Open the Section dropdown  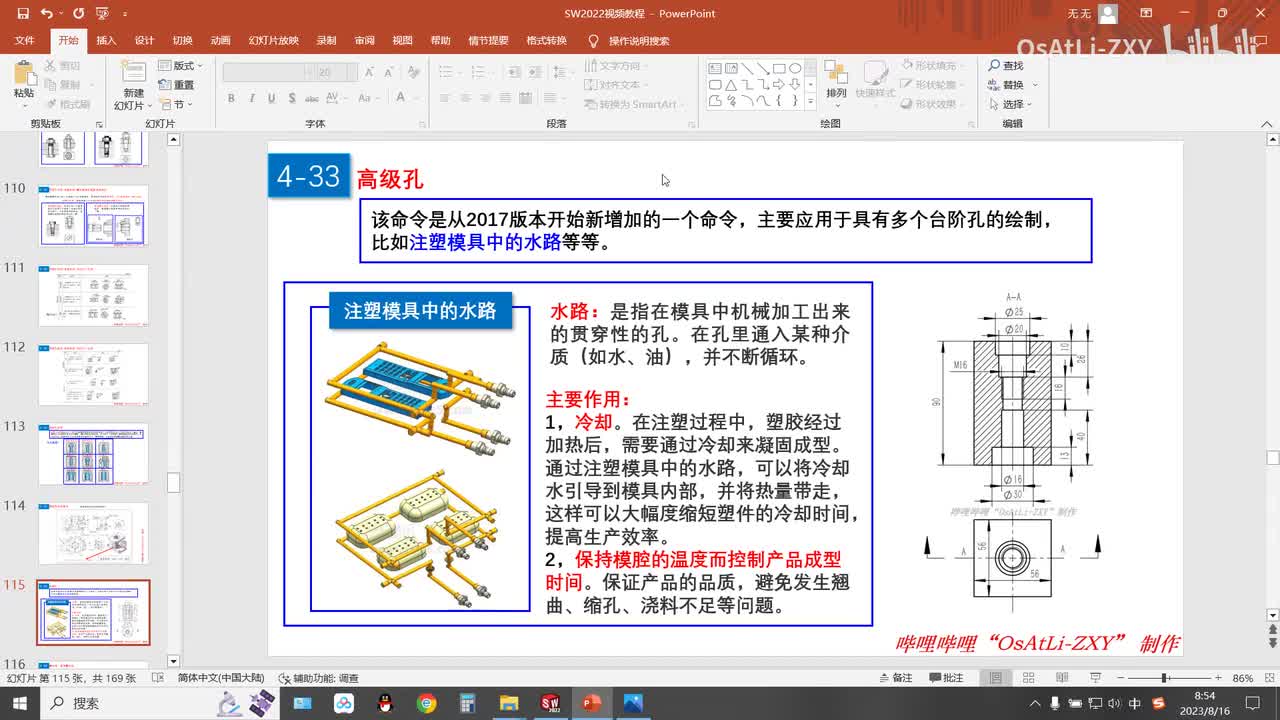[x=176, y=104]
